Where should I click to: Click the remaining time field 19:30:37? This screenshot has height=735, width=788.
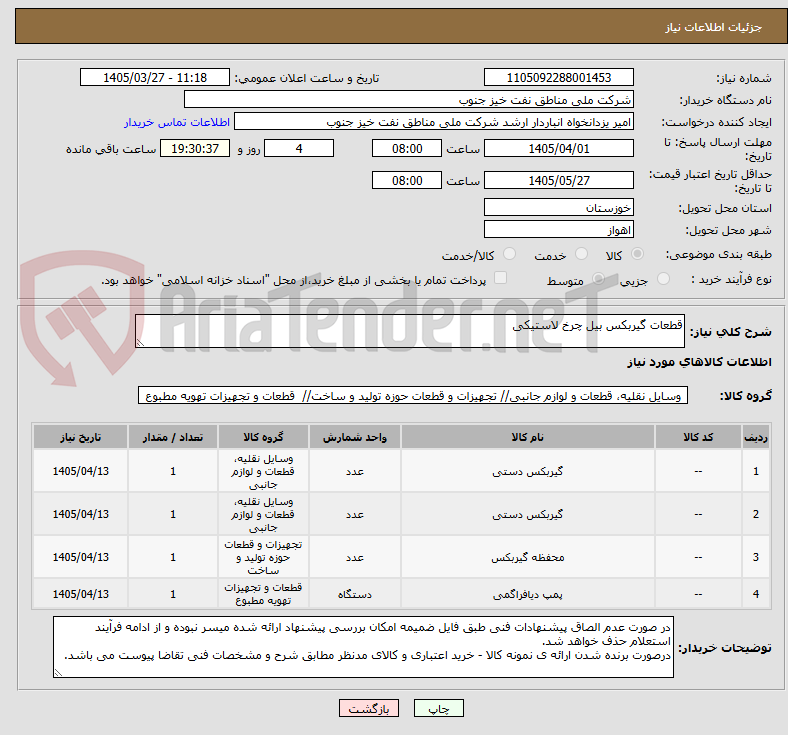195,148
